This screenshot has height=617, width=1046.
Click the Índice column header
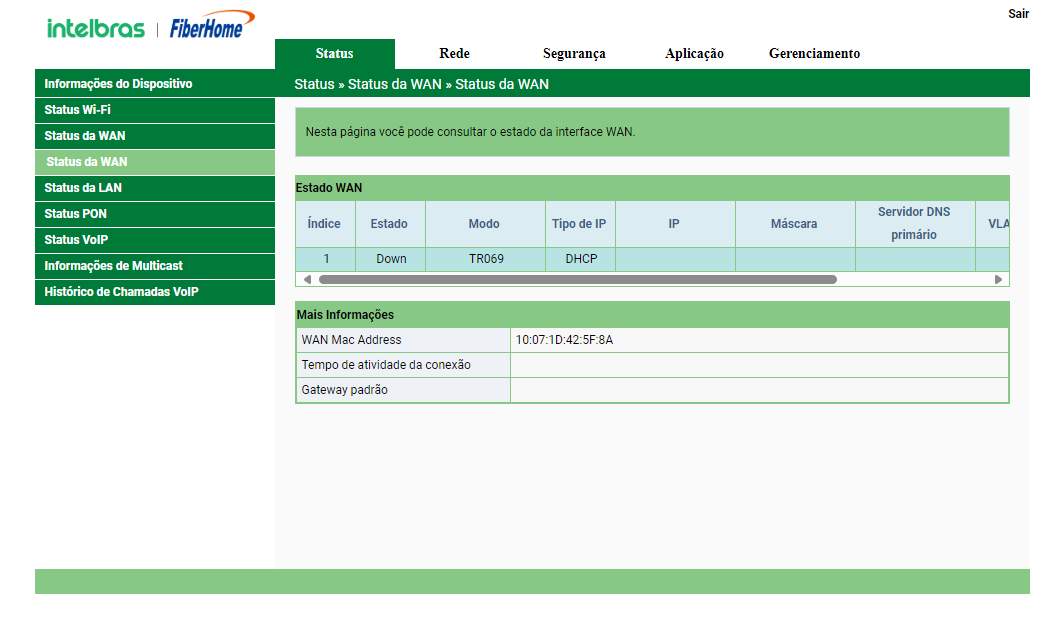click(x=324, y=224)
